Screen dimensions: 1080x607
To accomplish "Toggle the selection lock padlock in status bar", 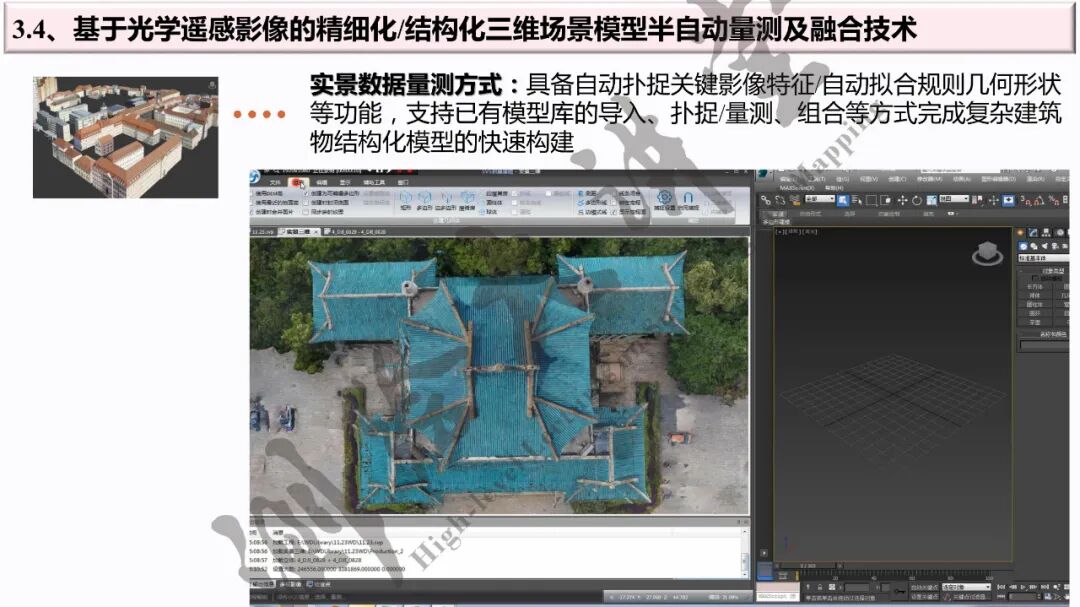I will point(820,586).
